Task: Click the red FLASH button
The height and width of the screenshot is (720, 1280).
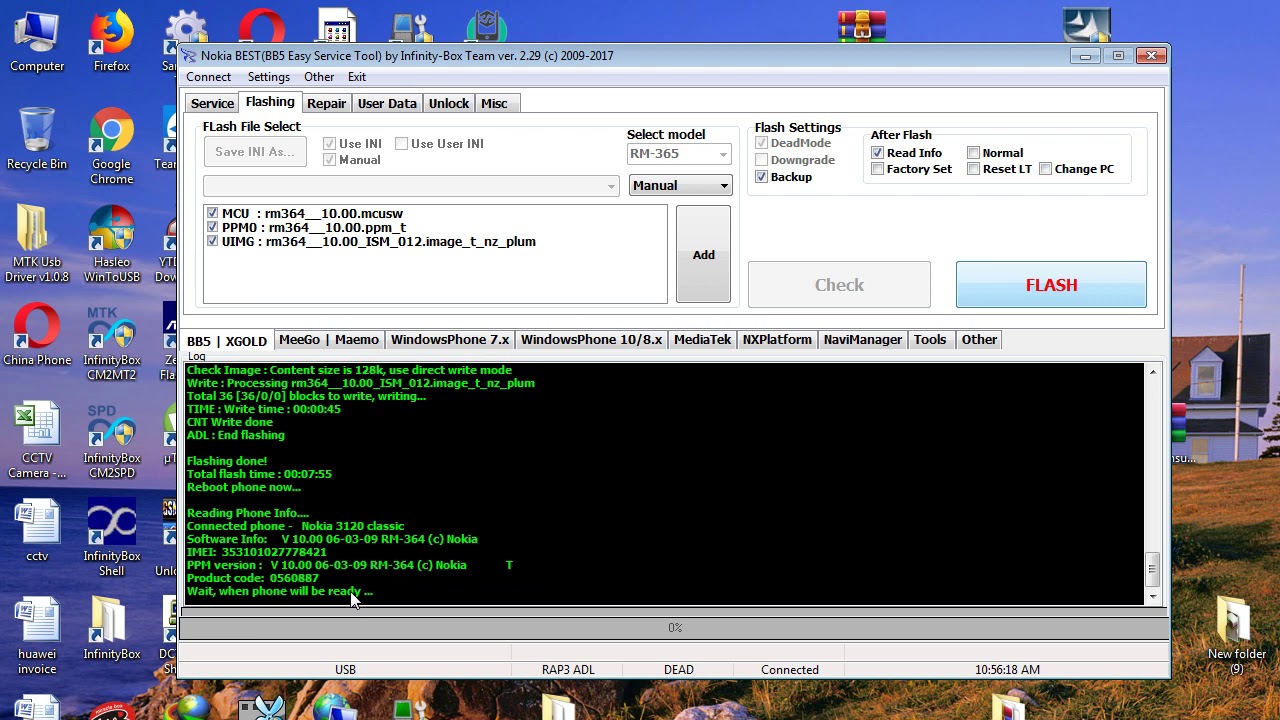Action: (x=1051, y=285)
